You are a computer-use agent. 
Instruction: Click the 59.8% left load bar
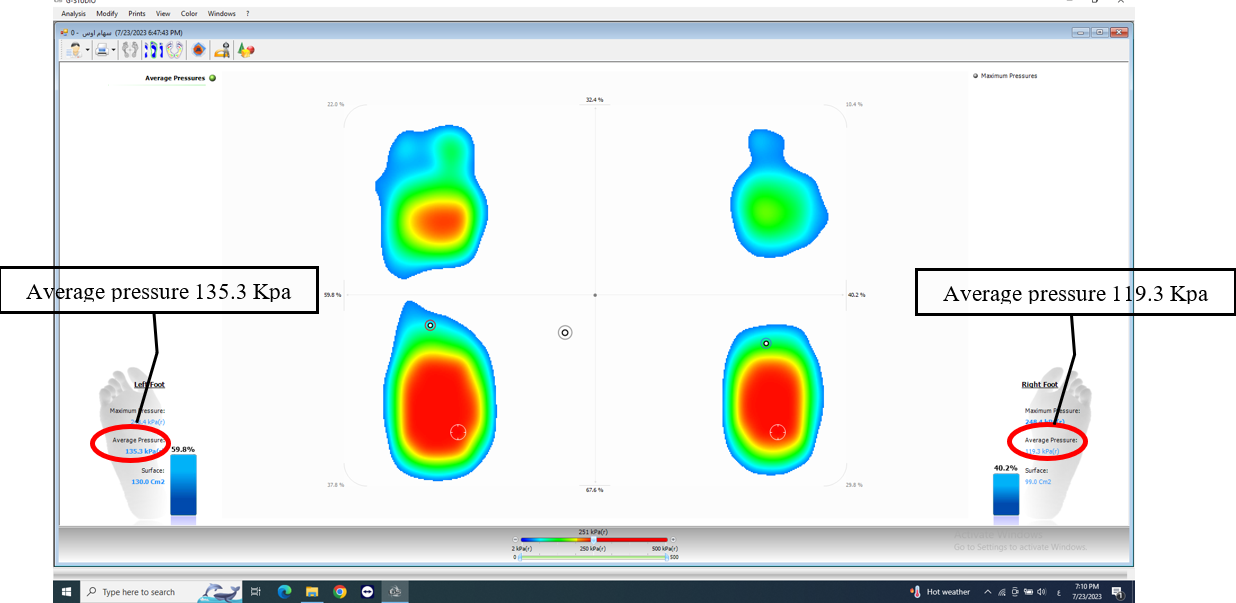(x=183, y=485)
